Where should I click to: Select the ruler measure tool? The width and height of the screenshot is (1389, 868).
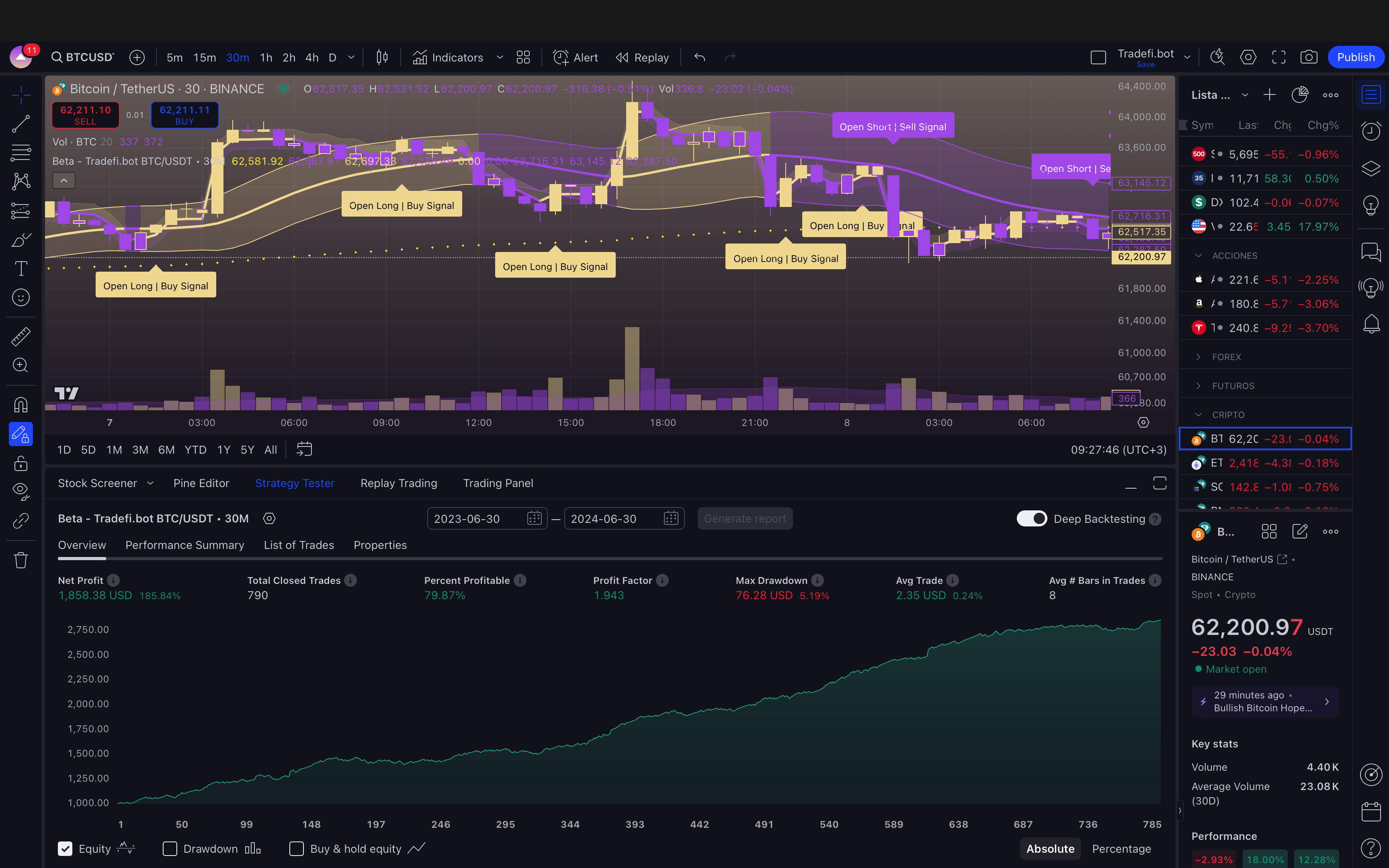[20, 336]
